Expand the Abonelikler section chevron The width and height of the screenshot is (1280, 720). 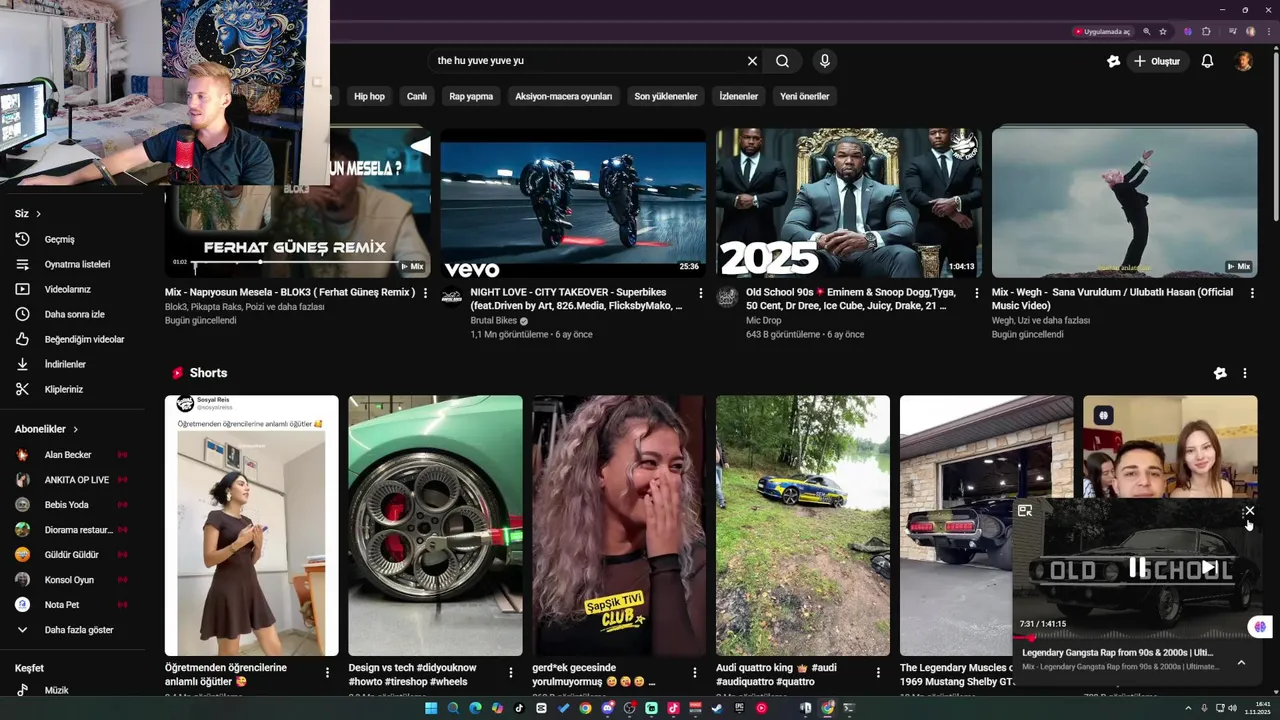(x=75, y=429)
